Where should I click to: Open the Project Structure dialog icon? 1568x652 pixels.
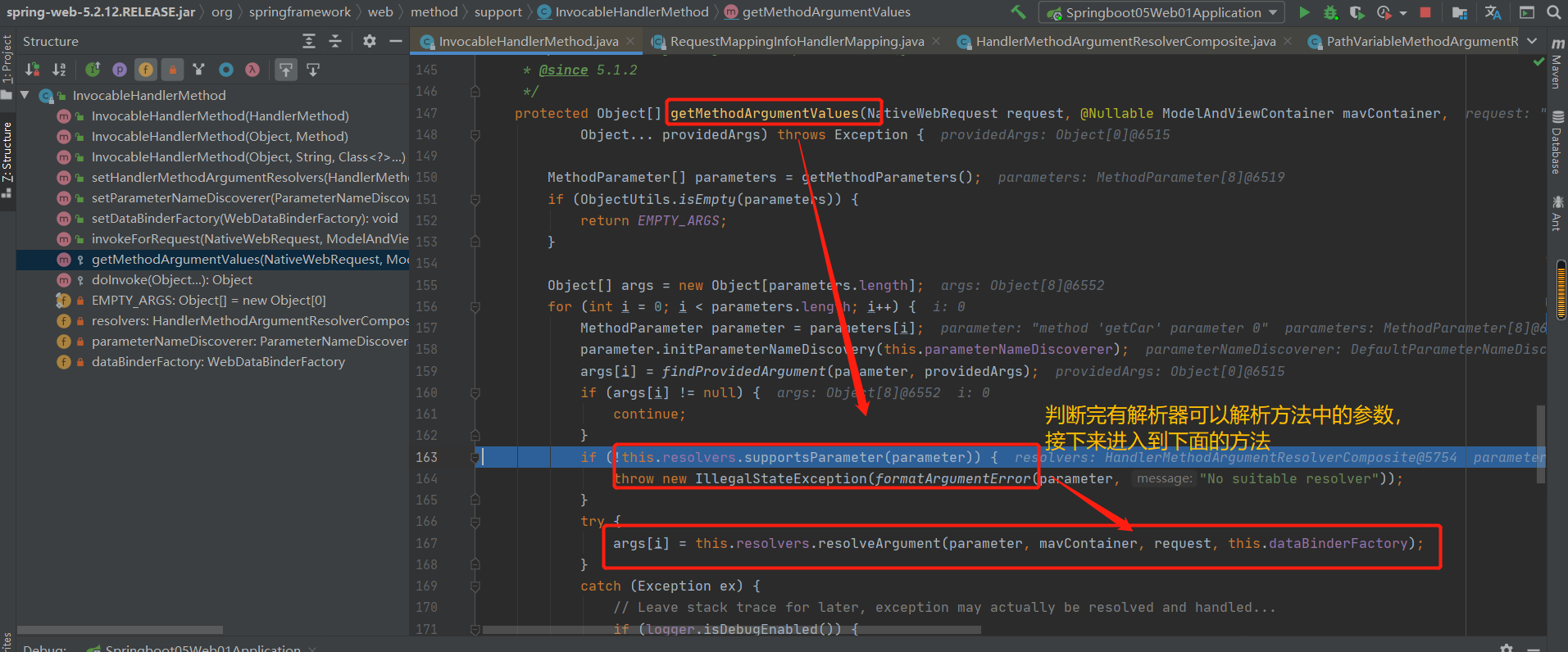tap(1459, 12)
